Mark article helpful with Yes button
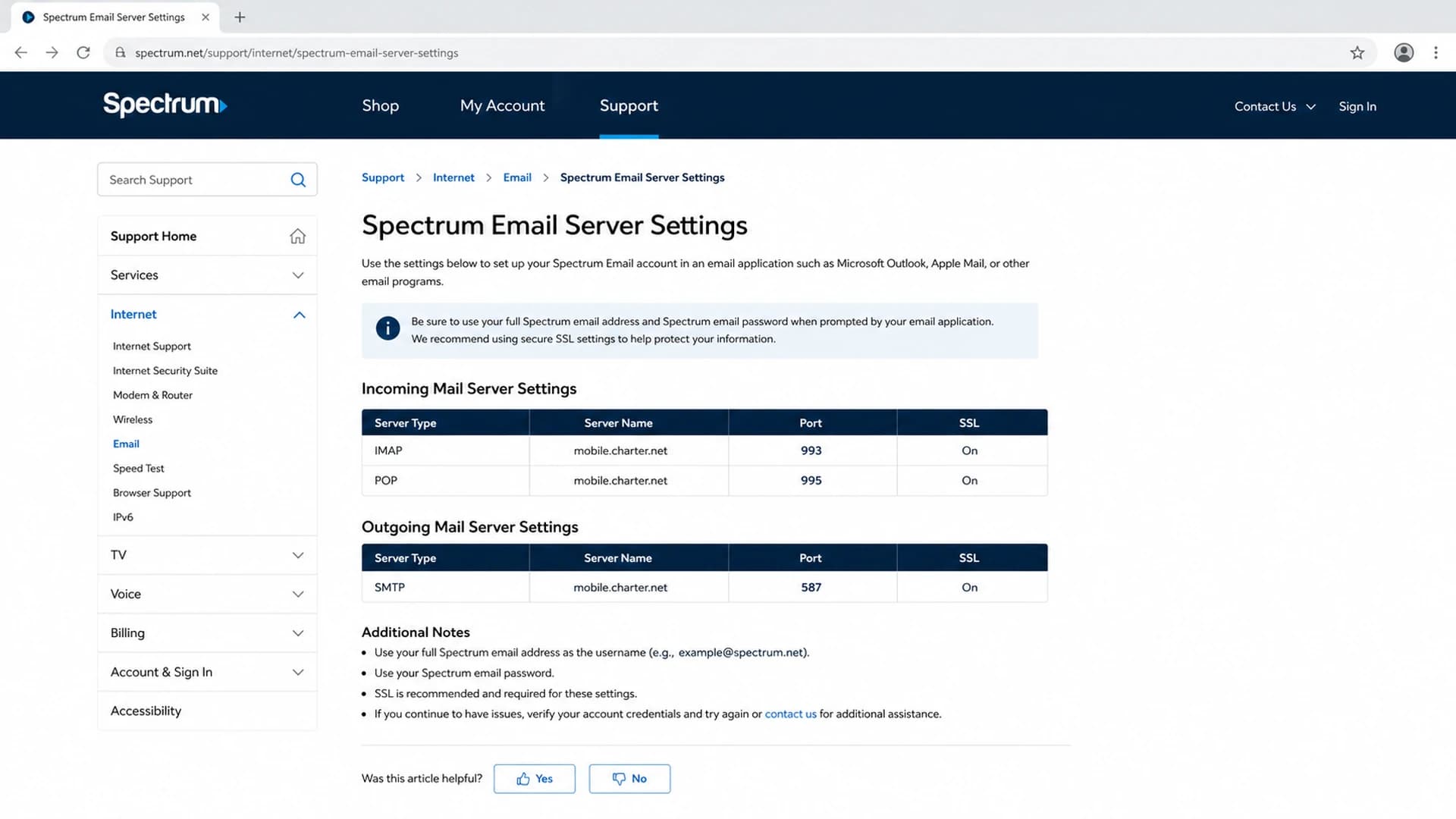The width and height of the screenshot is (1456, 819). [535, 779]
